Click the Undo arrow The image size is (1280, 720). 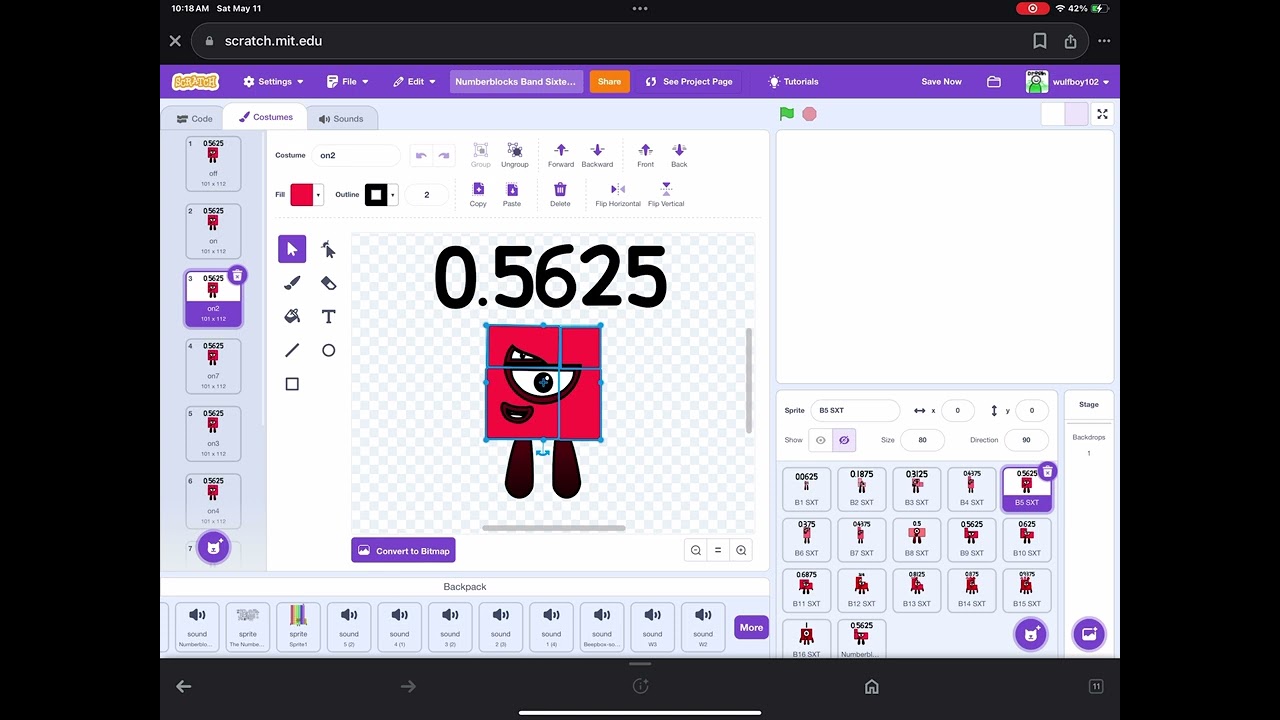tap(421, 155)
